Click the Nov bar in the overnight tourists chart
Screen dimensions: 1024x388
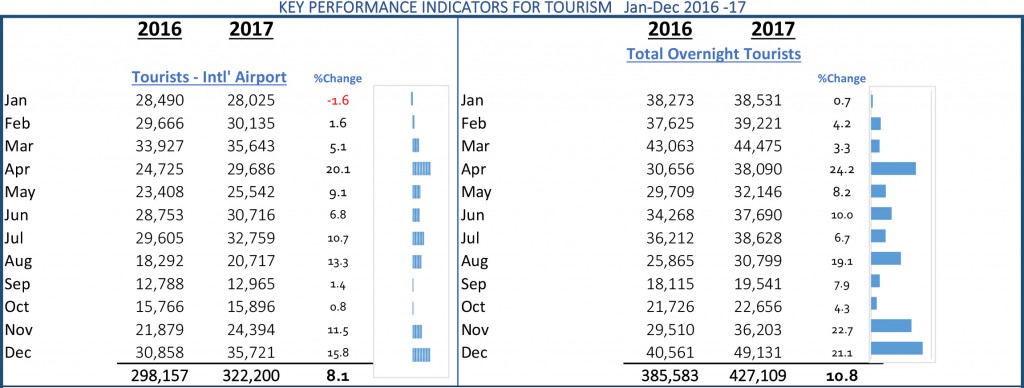coord(891,325)
